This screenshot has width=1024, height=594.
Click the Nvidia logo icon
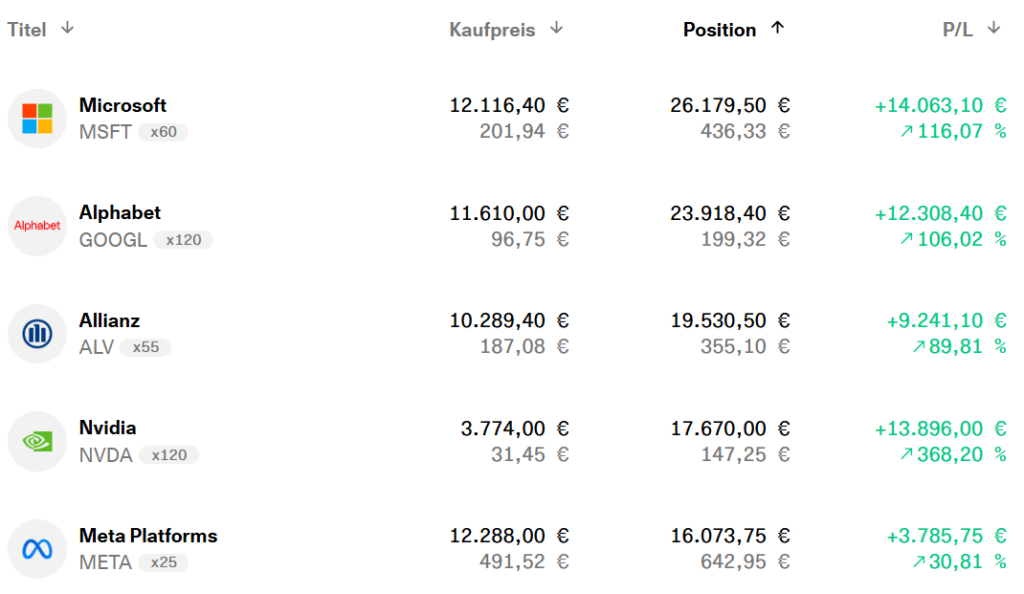pos(37,441)
